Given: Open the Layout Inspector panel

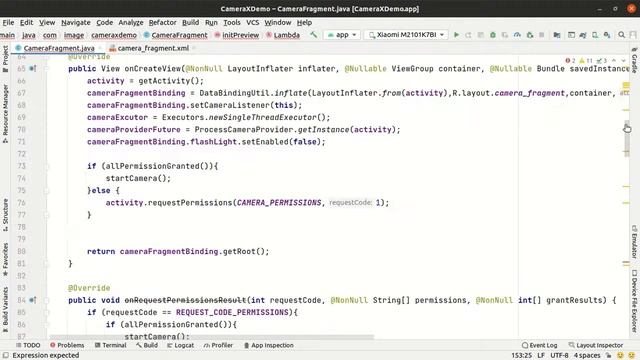Looking at the screenshot, I should (596, 345).
